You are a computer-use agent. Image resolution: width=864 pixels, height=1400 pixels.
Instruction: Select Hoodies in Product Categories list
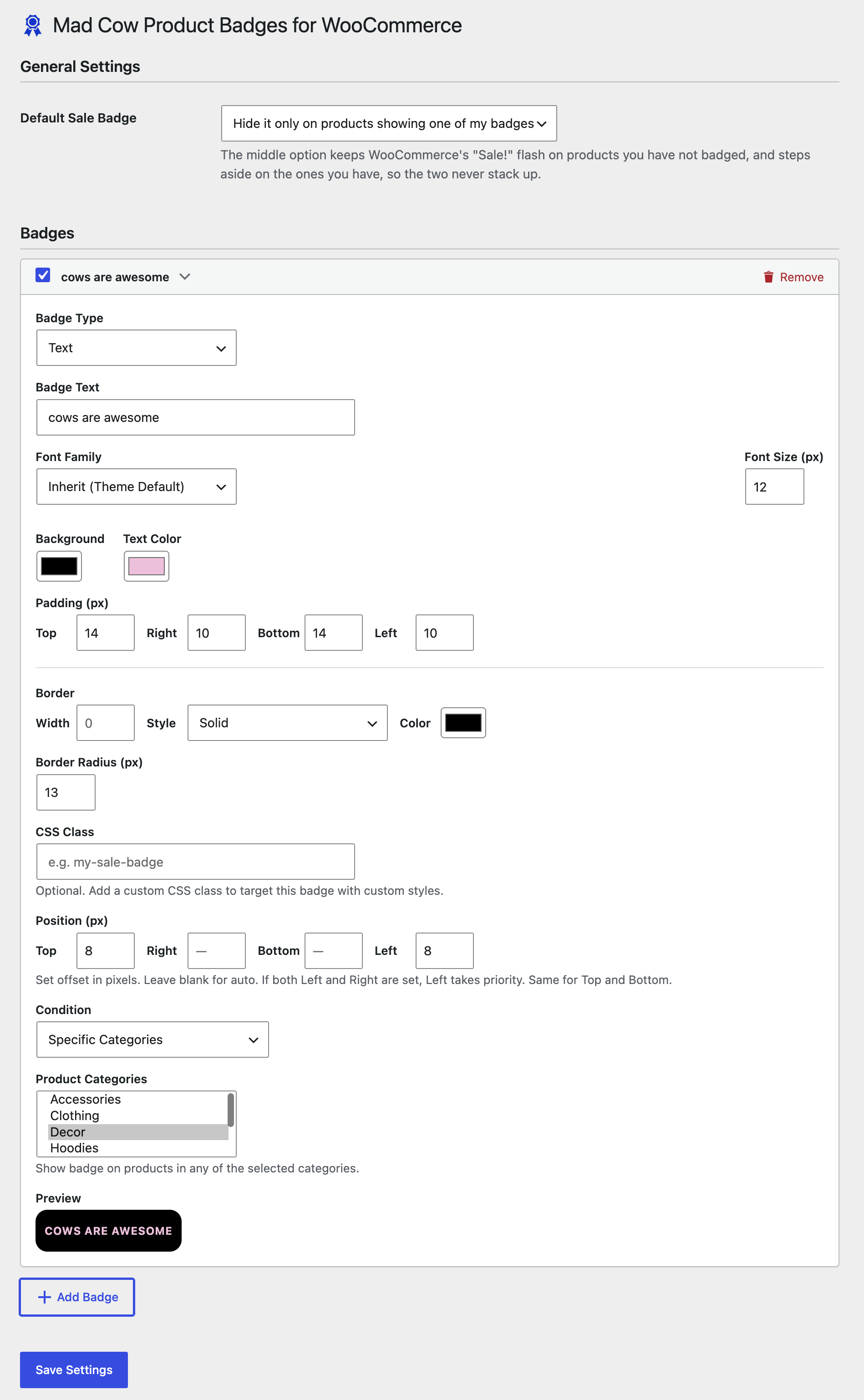pos(138,1148)
